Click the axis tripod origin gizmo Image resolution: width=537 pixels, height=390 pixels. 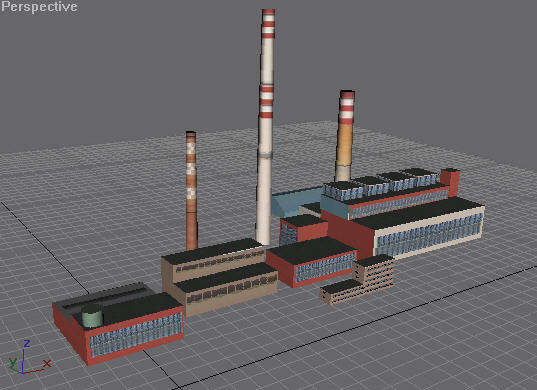coord(23,372)
